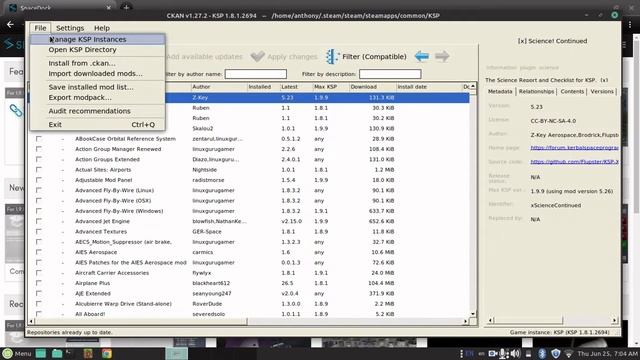Open the mod Home page forum link
640x360 pixels.
coord(574,148)
